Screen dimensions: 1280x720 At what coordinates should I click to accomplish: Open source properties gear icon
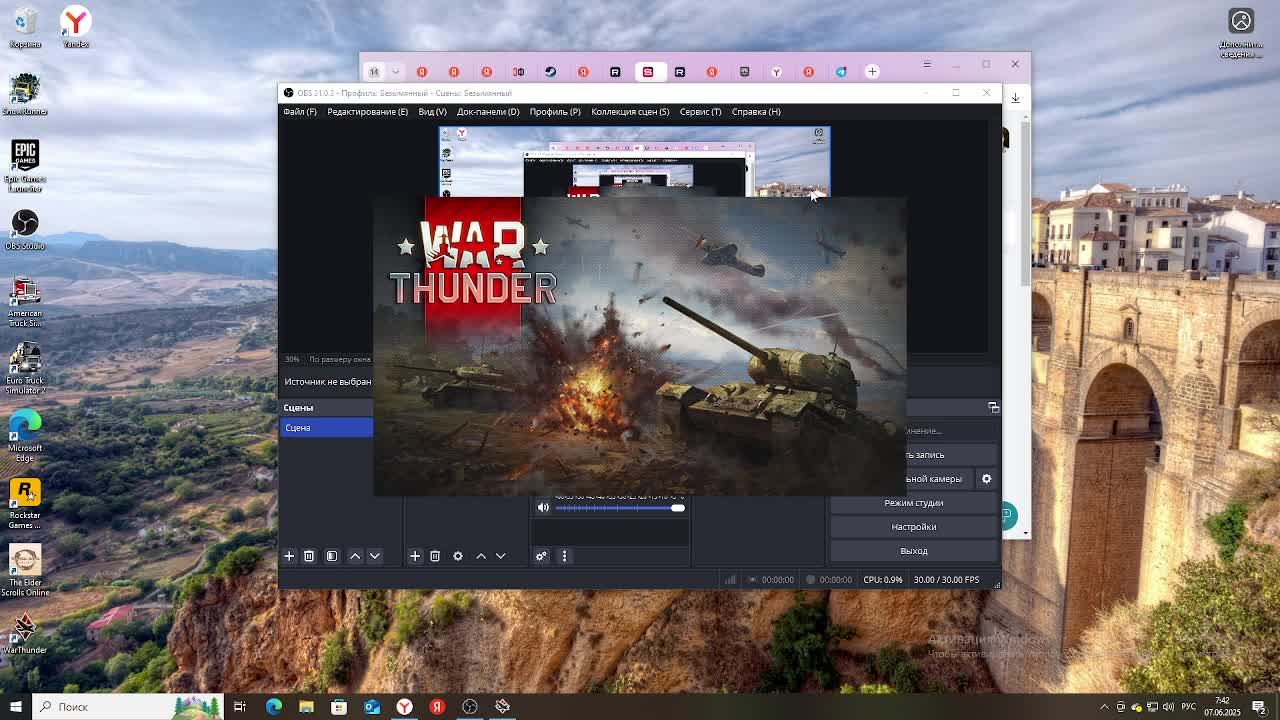coord(458,556)
